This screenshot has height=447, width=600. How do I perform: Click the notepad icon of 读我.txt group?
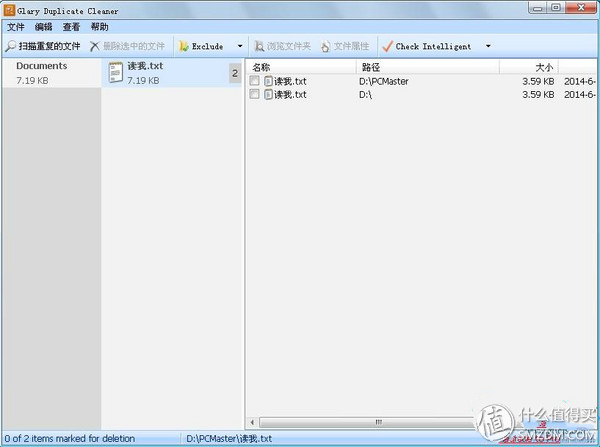pyautogui.click(x=116, y=73)
